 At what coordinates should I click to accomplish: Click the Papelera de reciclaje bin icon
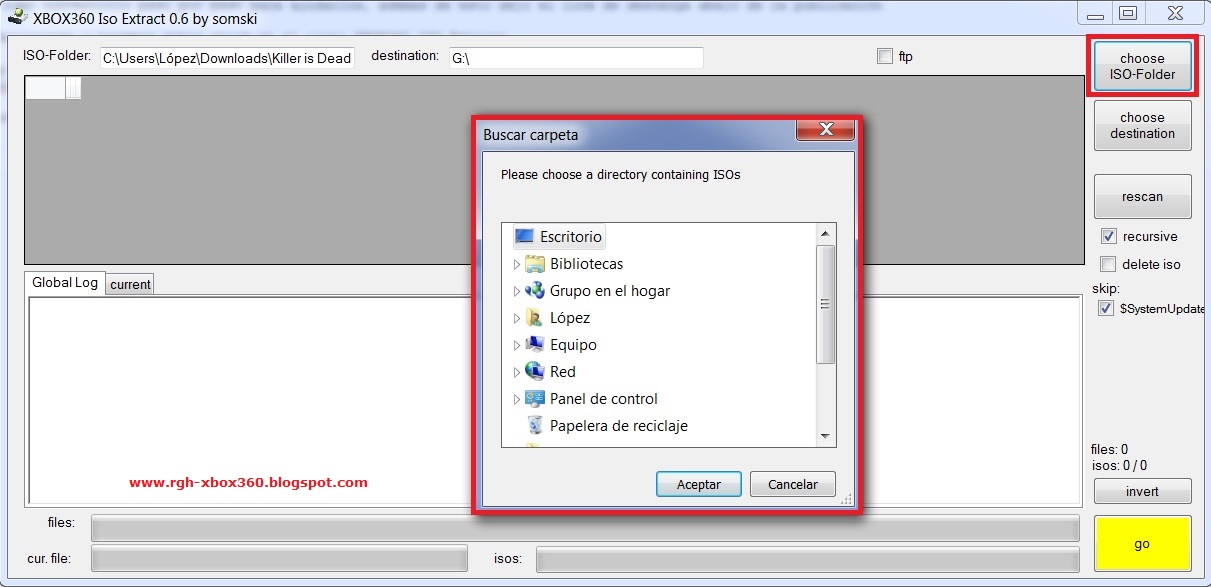click(x=535, y=426)
